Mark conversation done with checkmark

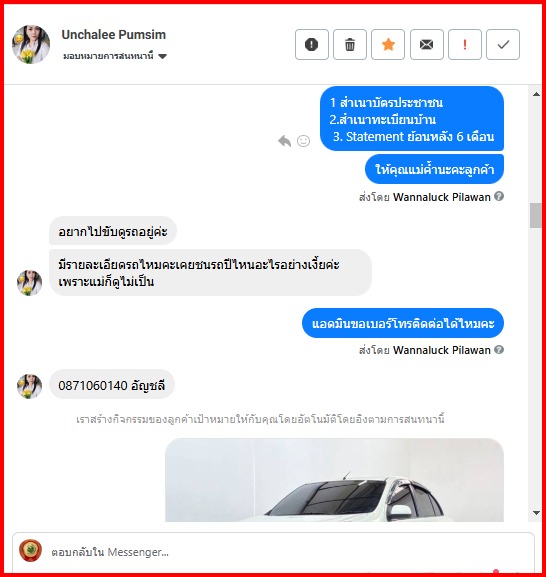[503, 45]
